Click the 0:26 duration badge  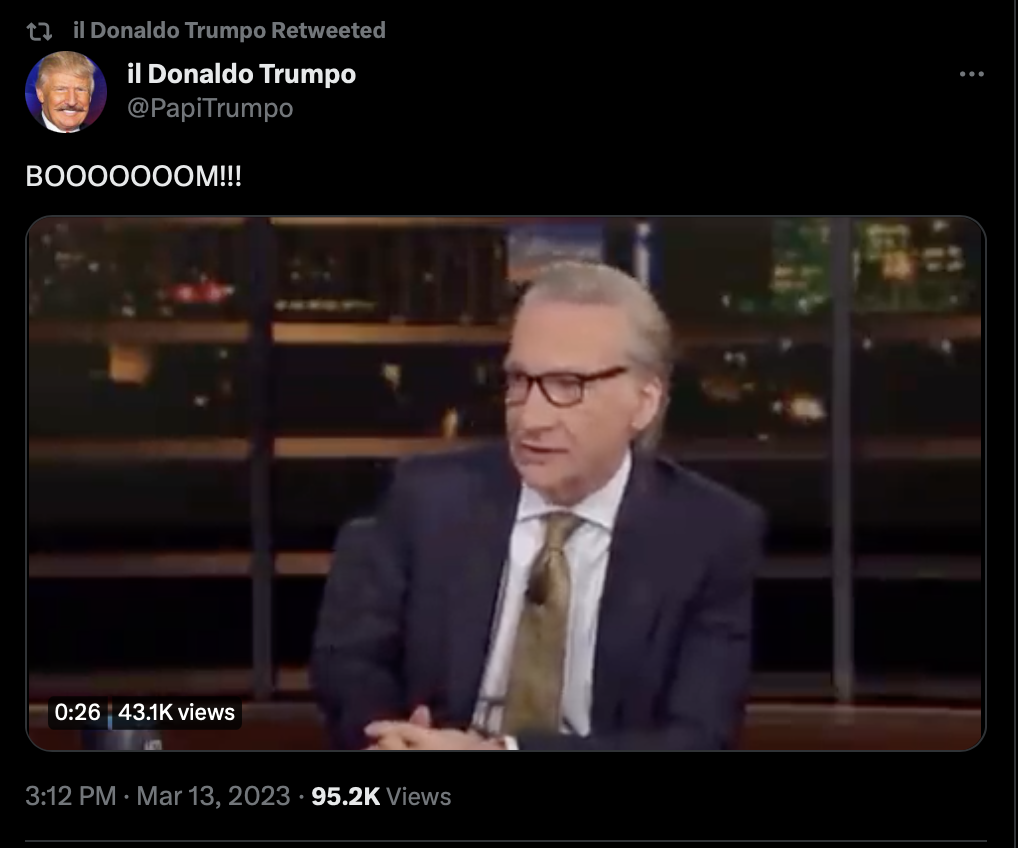click(77, 712)
